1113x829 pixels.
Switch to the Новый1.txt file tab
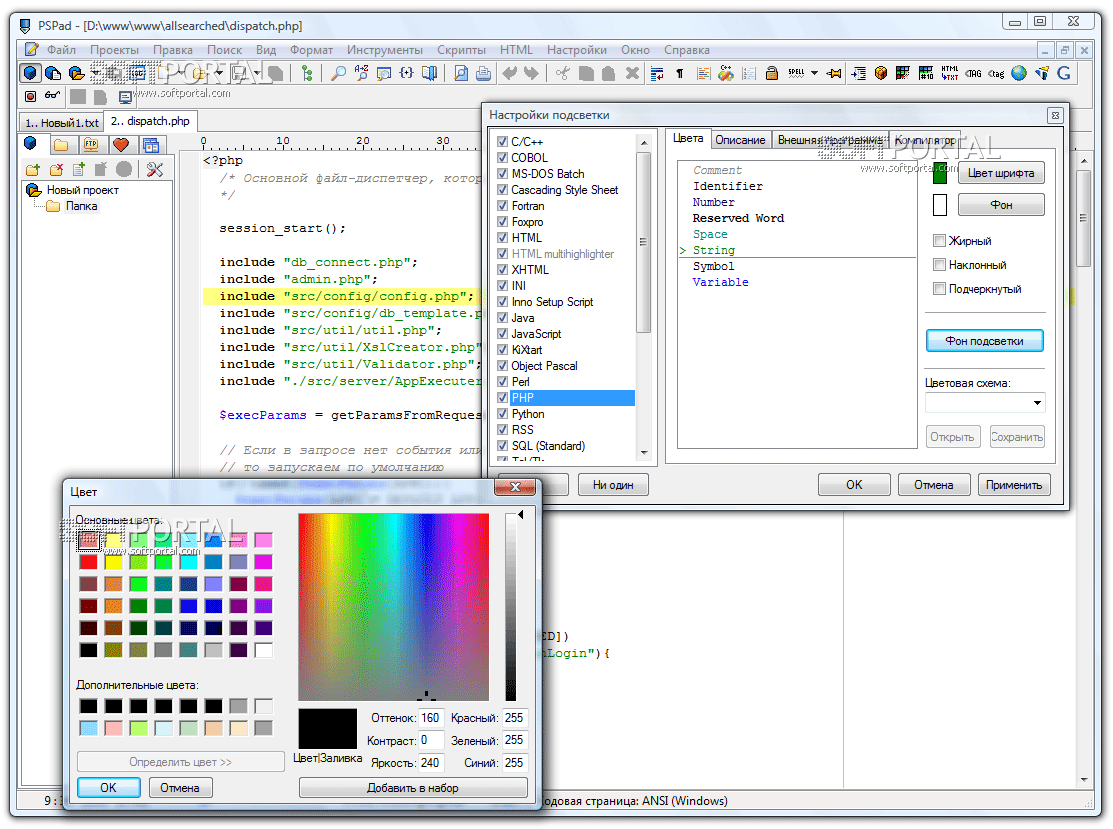[x=61, y=122]
